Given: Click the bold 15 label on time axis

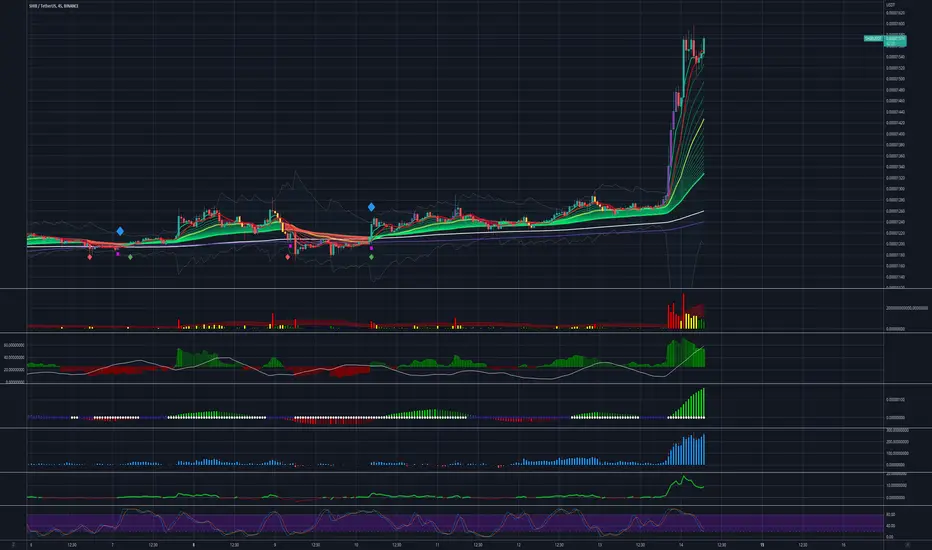Looking at the screenshot, I should tap(762, 545).
